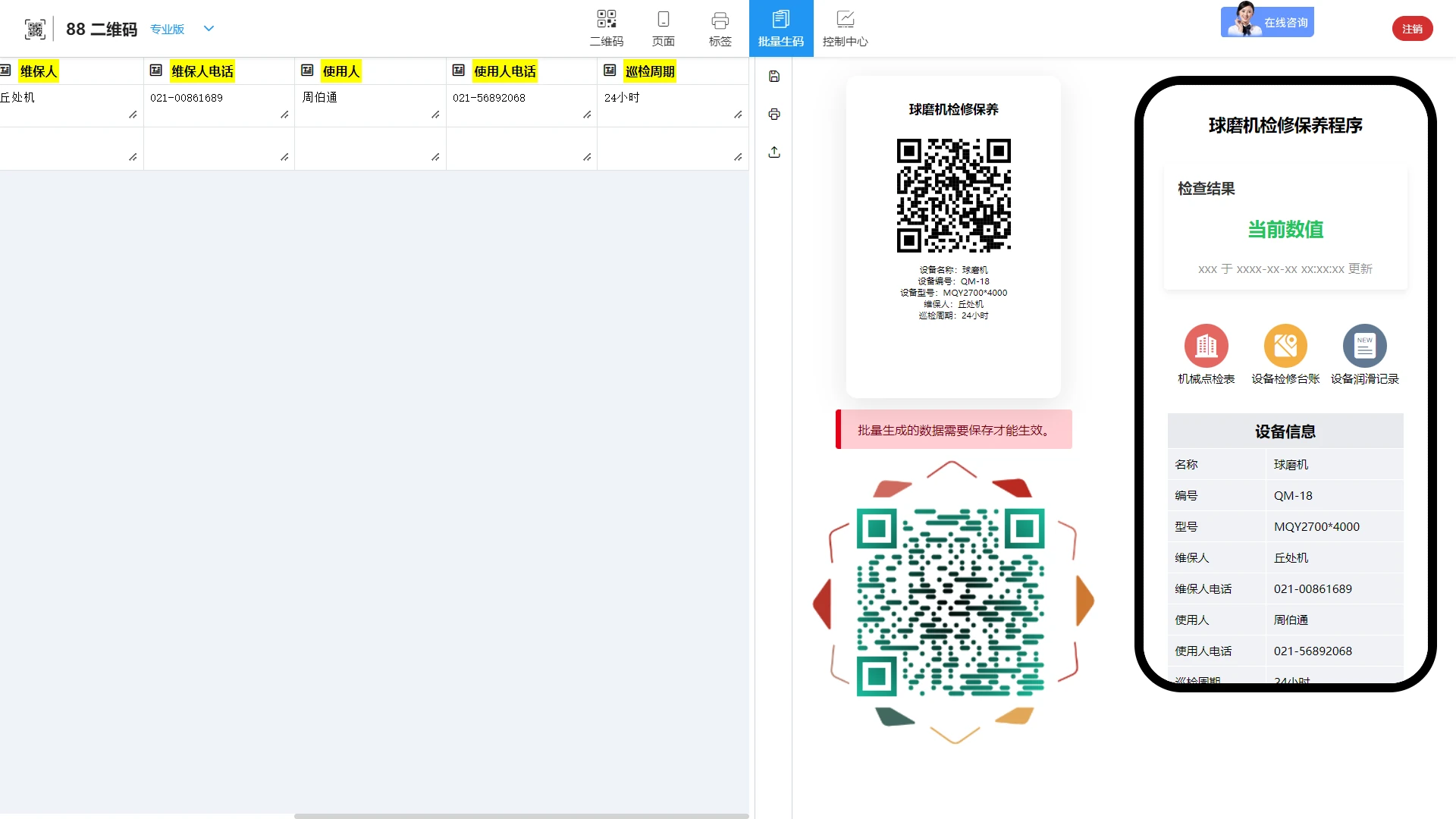This screenshot has width=1456, height=819.
Task: Click the 维保人电话 column header icon
Action: coord(156,71)
